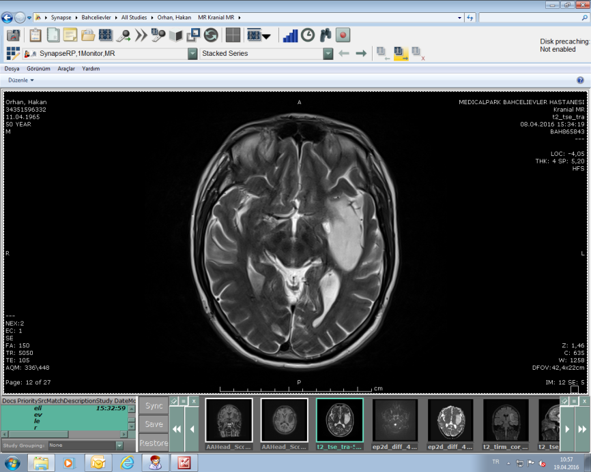This screenshot has width=591, height=472.
Task: Select the first AAHead_Sc thumbnail
Action: [229, 420]
